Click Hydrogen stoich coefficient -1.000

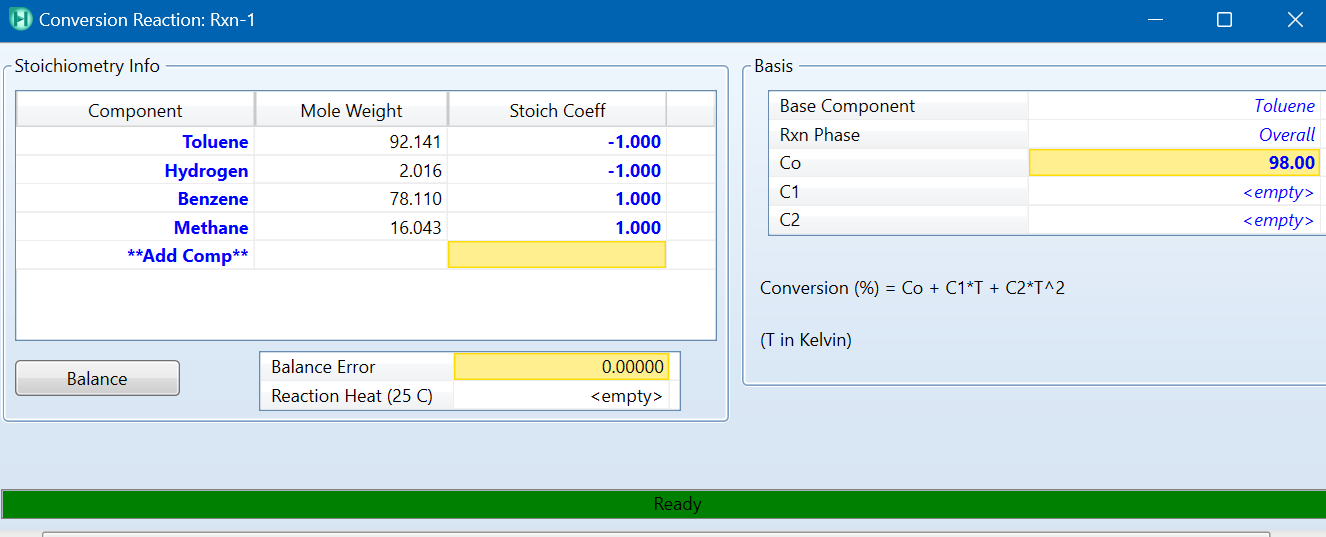(x=557, y=171)
